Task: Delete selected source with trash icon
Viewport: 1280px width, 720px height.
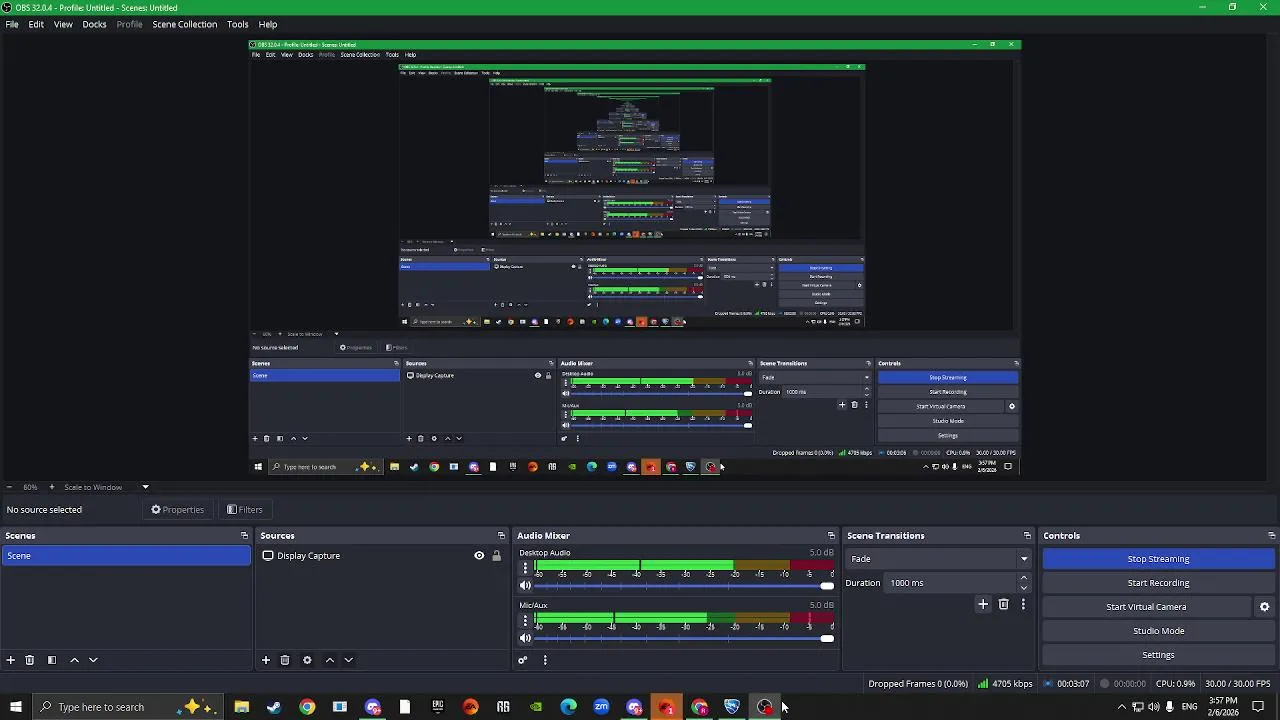Action: [x=285, y=660]
